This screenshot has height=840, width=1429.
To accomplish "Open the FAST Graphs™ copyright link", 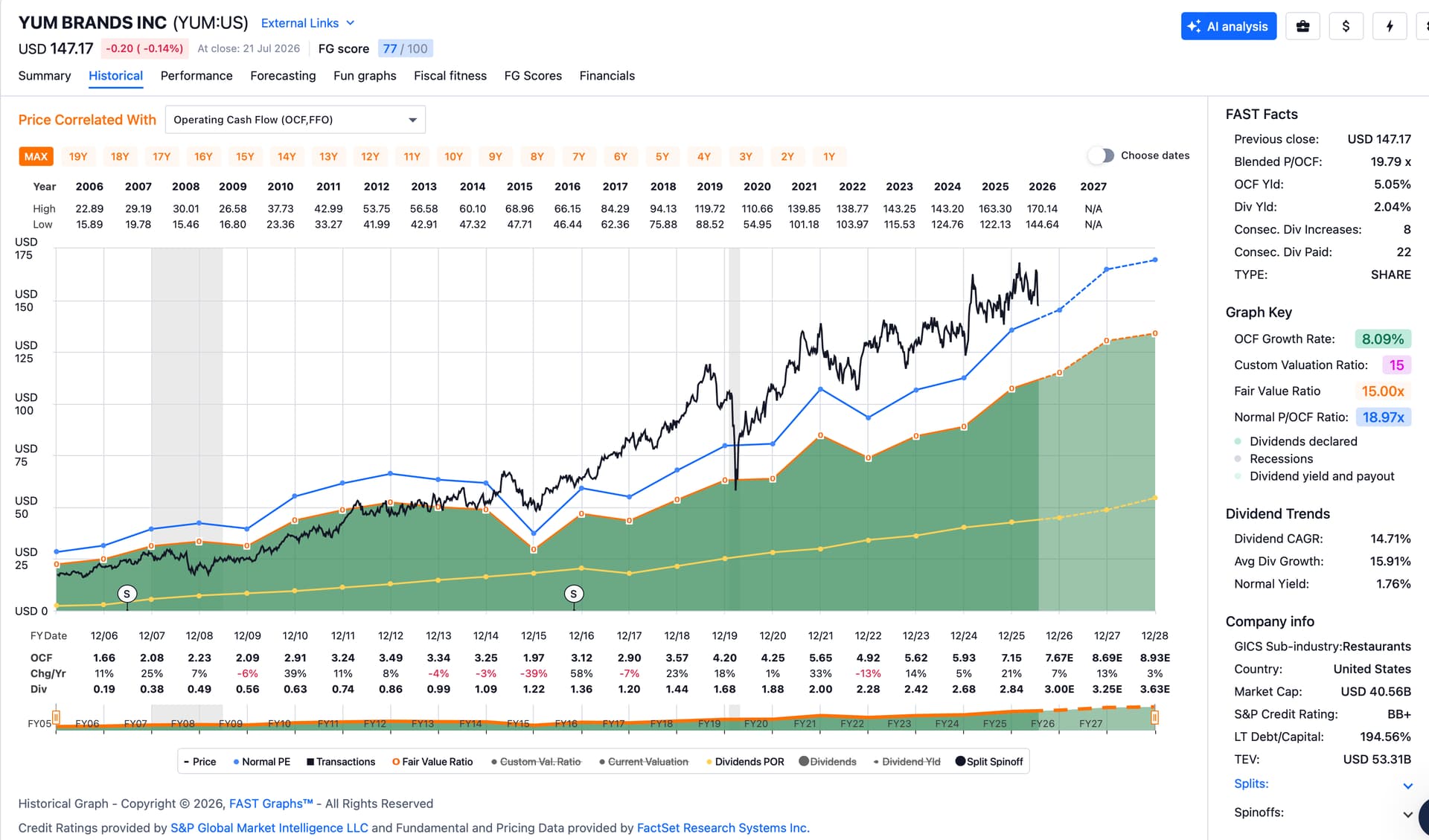I will coord(271,804).
